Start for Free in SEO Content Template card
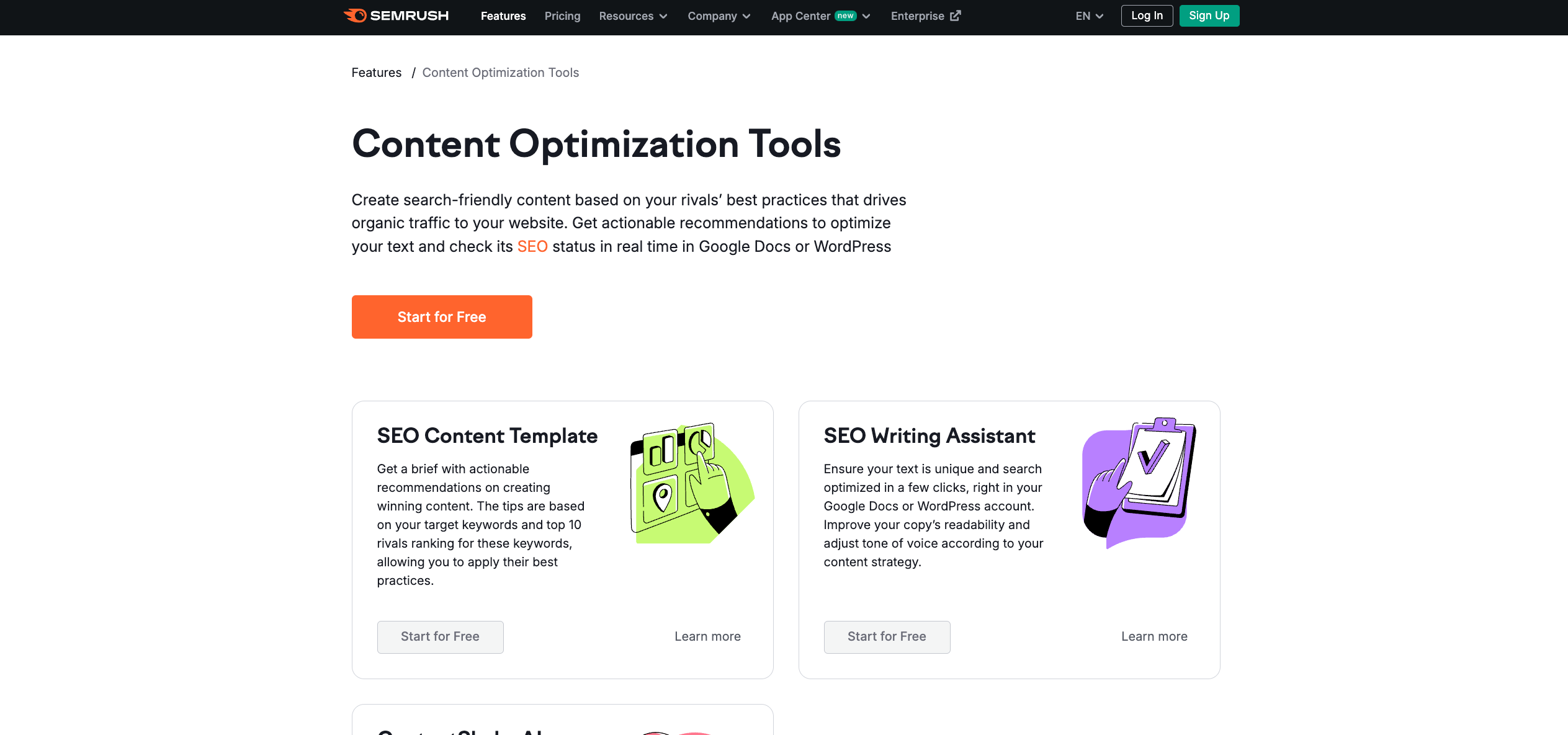 pos(440,637)
